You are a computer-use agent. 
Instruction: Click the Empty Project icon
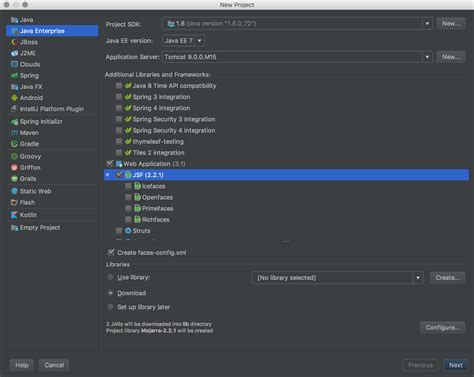pos(14,228)
